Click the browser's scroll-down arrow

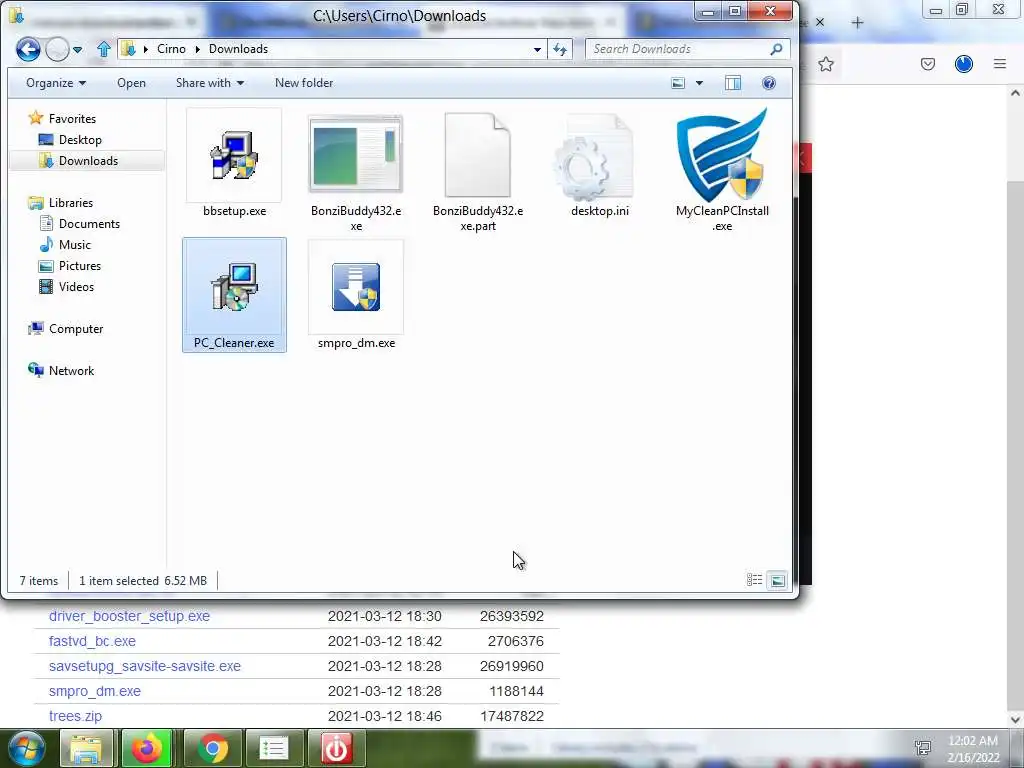point(1015,720)
